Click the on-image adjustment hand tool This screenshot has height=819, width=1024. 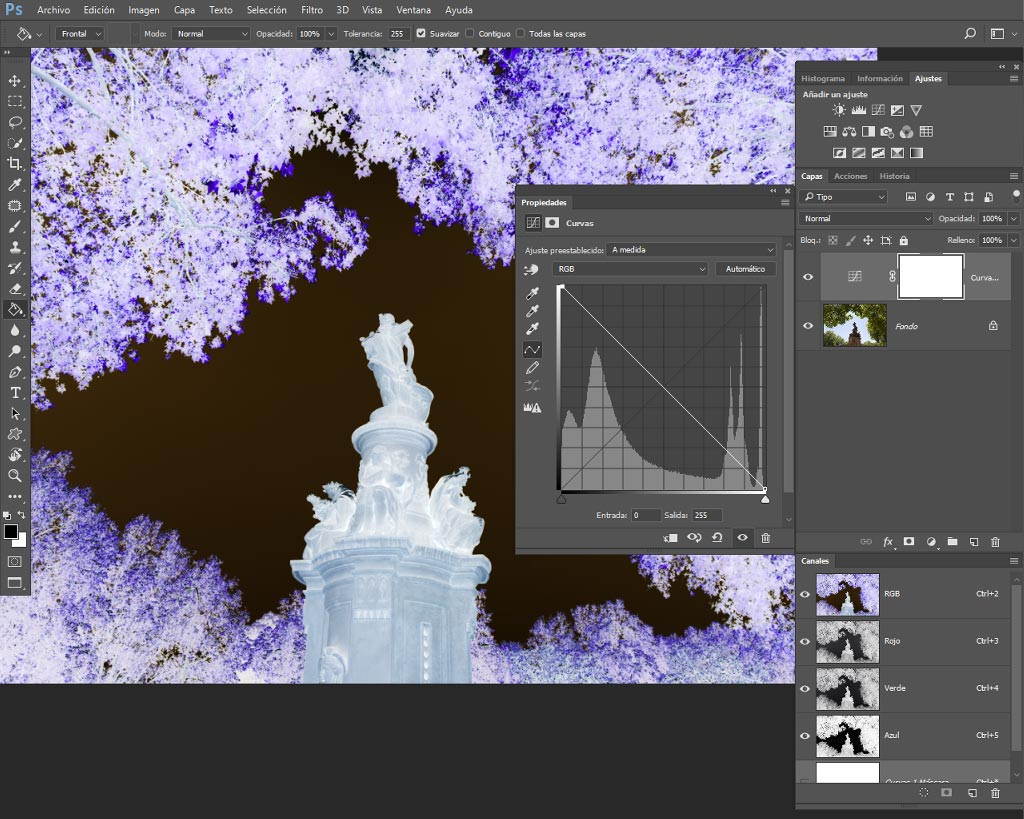pos(532,269)
